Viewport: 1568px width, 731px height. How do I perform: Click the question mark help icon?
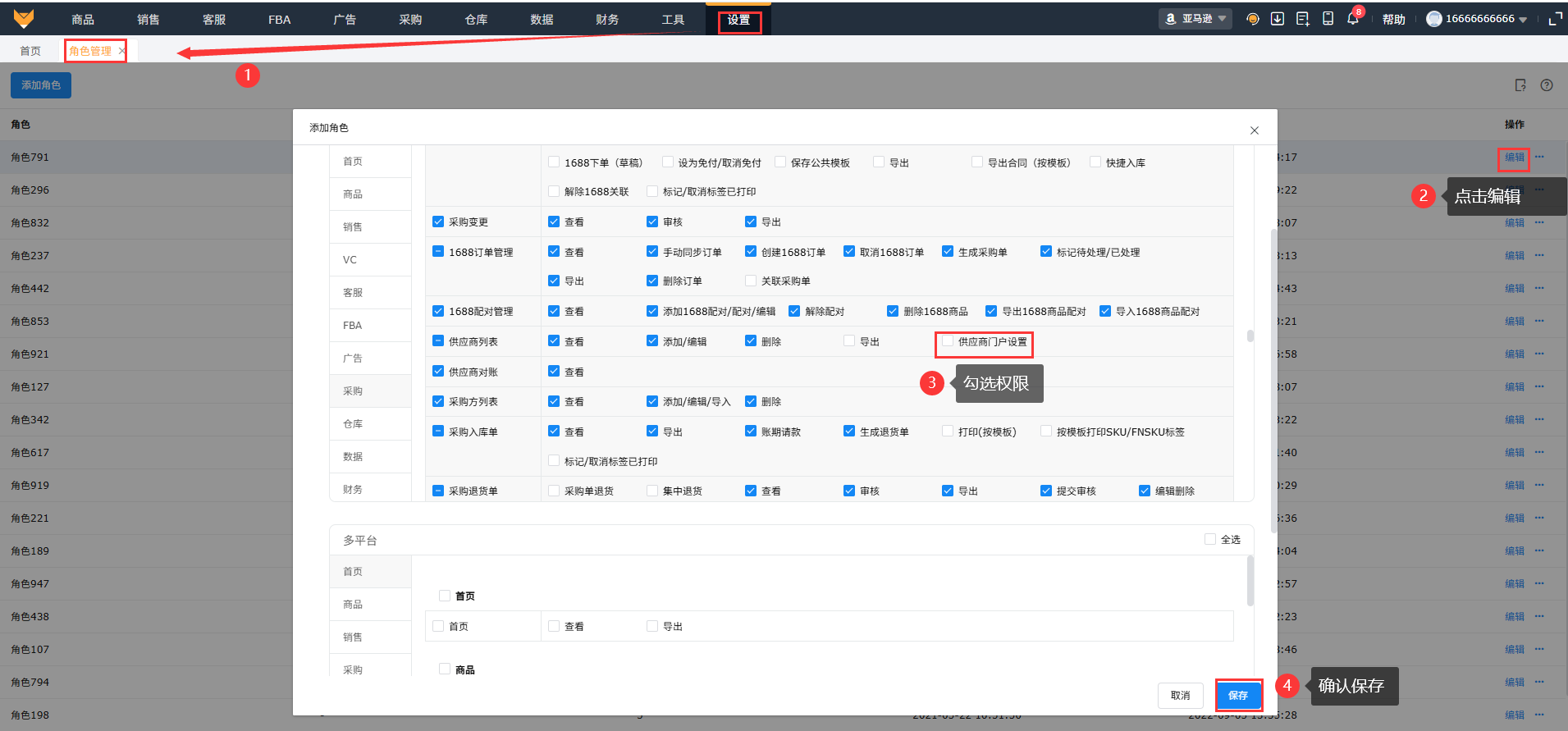1547,85
